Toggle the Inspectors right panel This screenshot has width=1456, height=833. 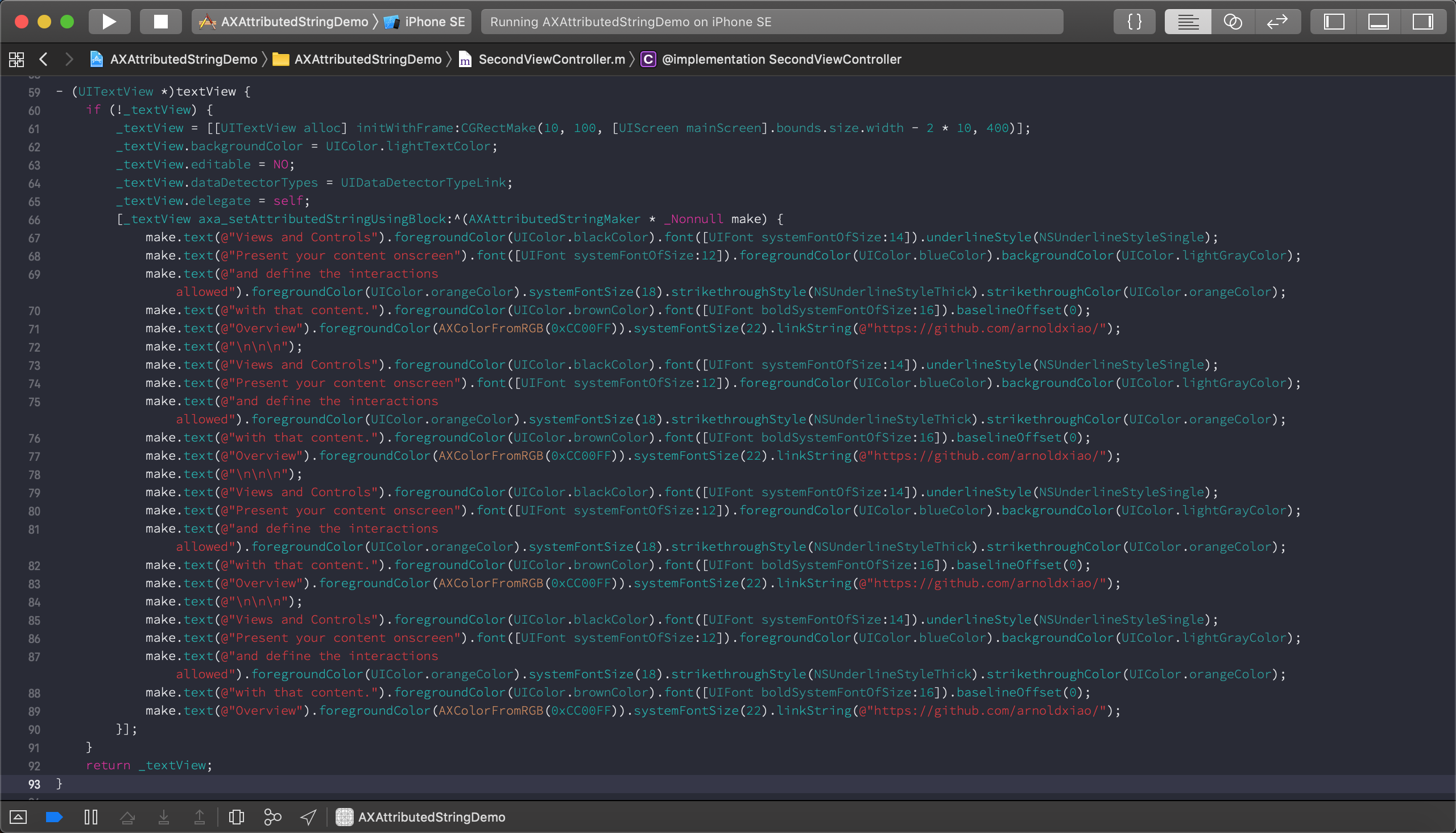click(x=1422, y=22)
